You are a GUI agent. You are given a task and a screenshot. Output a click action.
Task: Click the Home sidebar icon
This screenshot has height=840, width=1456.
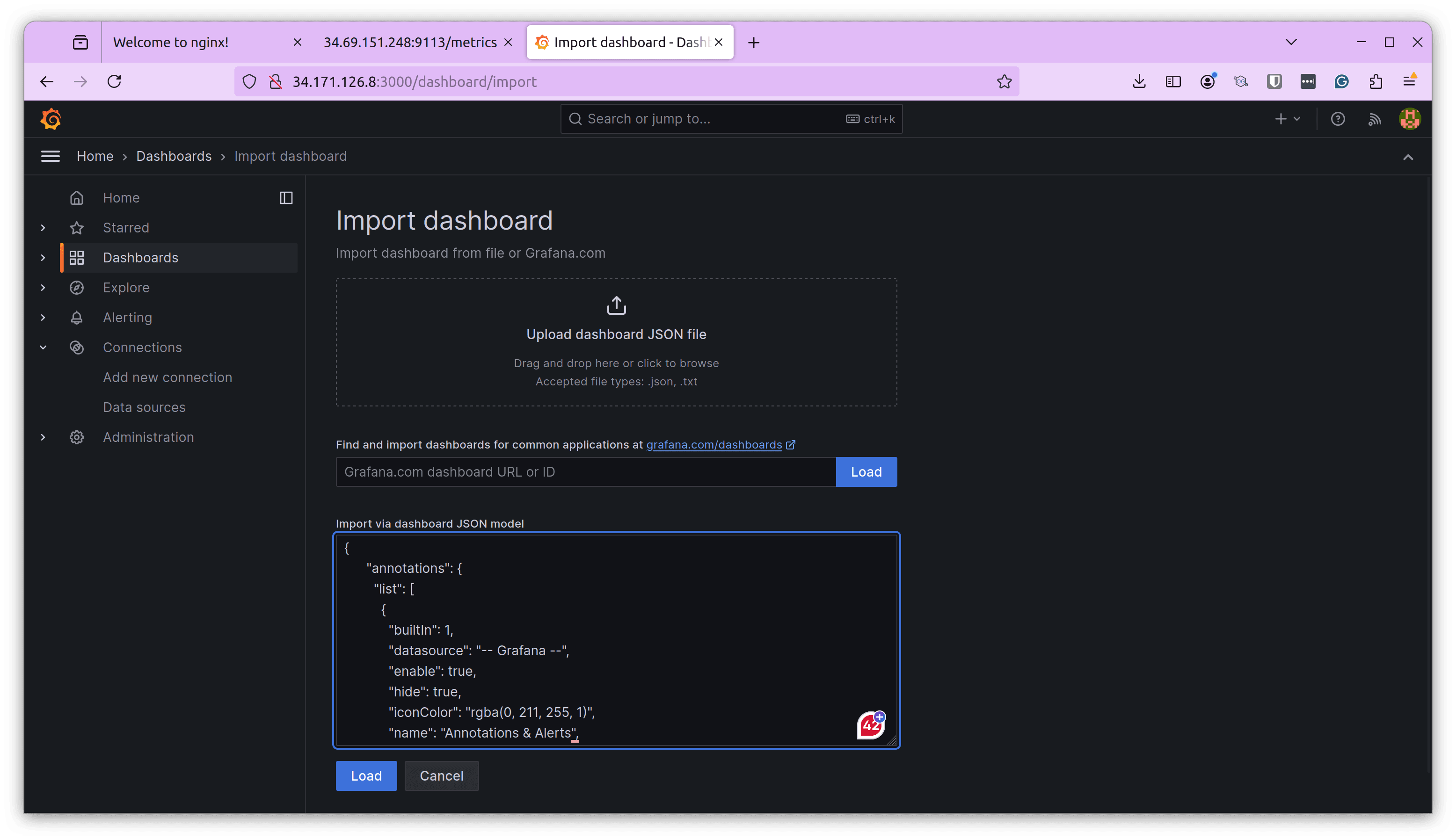(77, 198)
